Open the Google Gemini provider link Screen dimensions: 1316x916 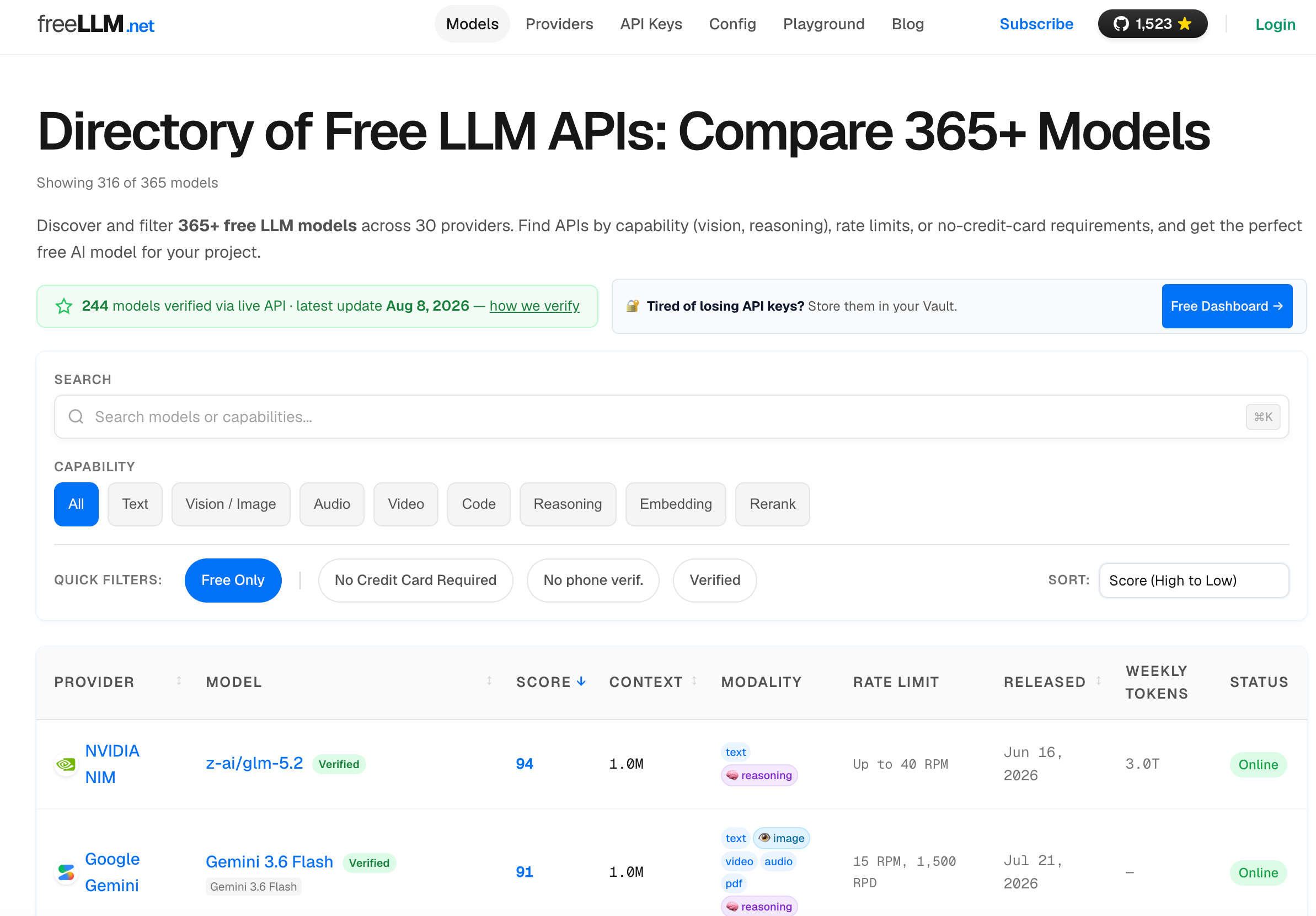113,872
